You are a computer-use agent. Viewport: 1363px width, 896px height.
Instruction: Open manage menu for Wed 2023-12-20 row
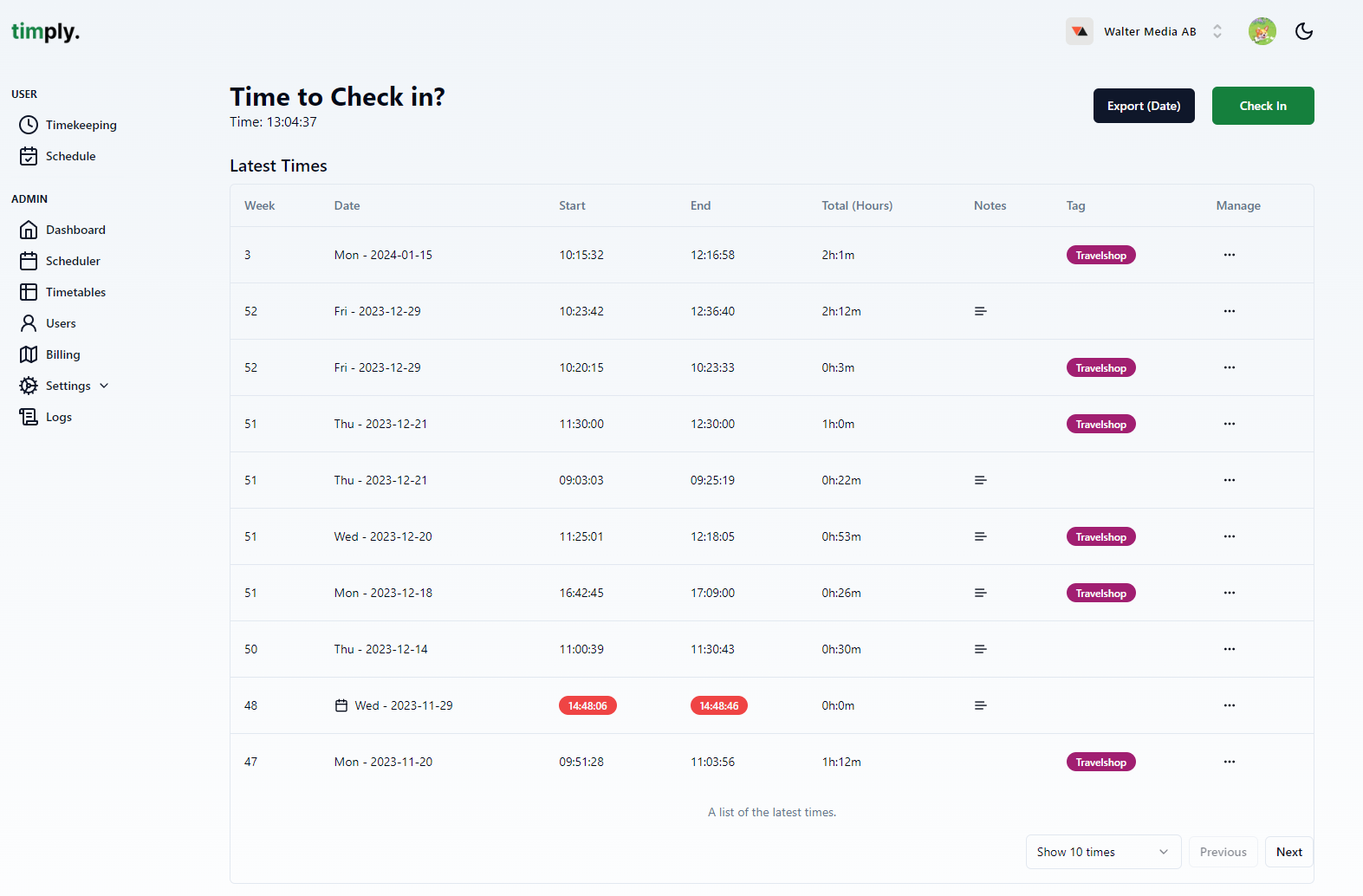coord(1230,536)
